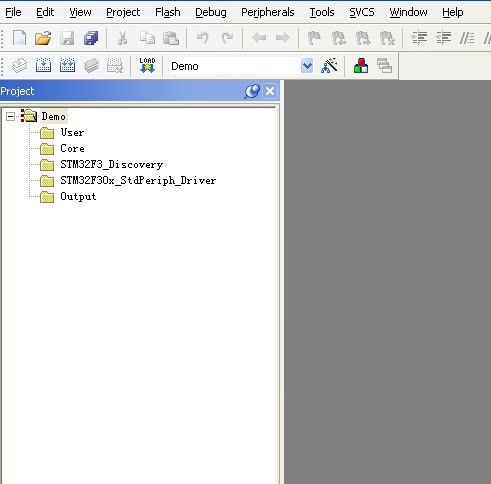Screen dimensions: 491x484
Task: Click the Build target icon
Action: [x=43, y=65]
